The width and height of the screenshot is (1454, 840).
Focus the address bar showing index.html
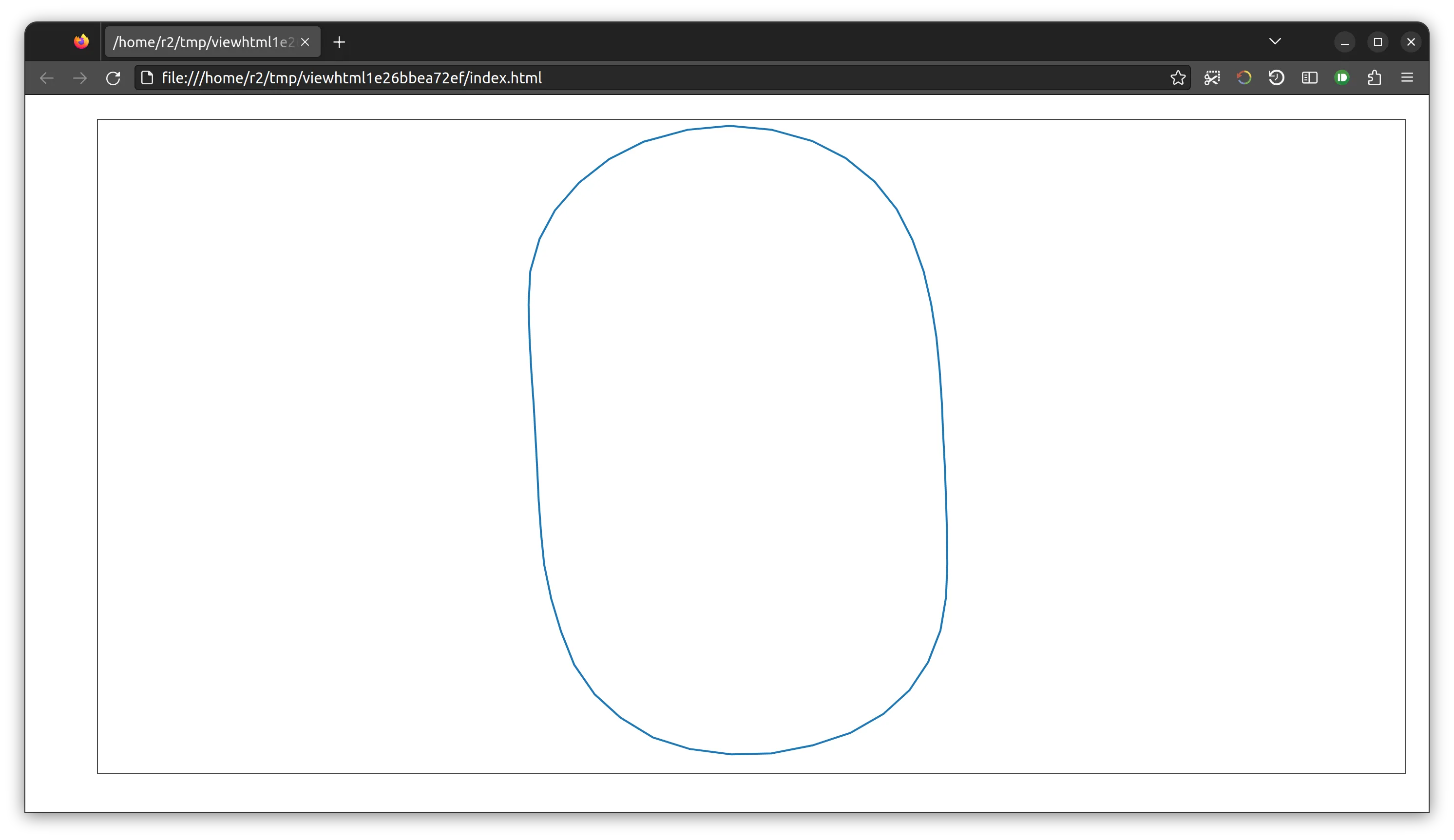635,78
